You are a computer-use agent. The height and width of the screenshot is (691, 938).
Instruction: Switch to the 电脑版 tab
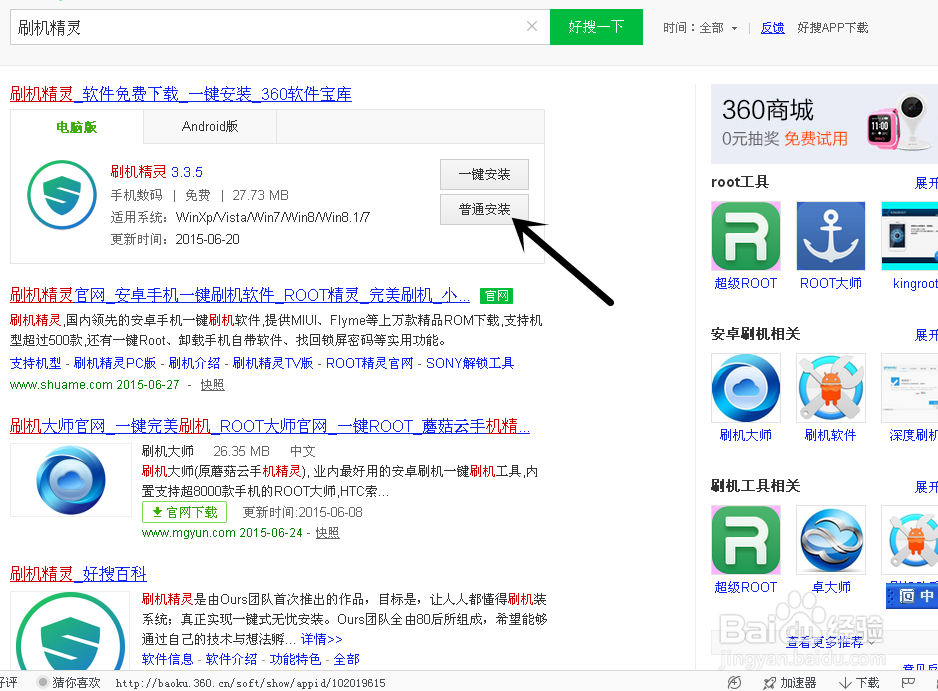(x=77, y=127)
